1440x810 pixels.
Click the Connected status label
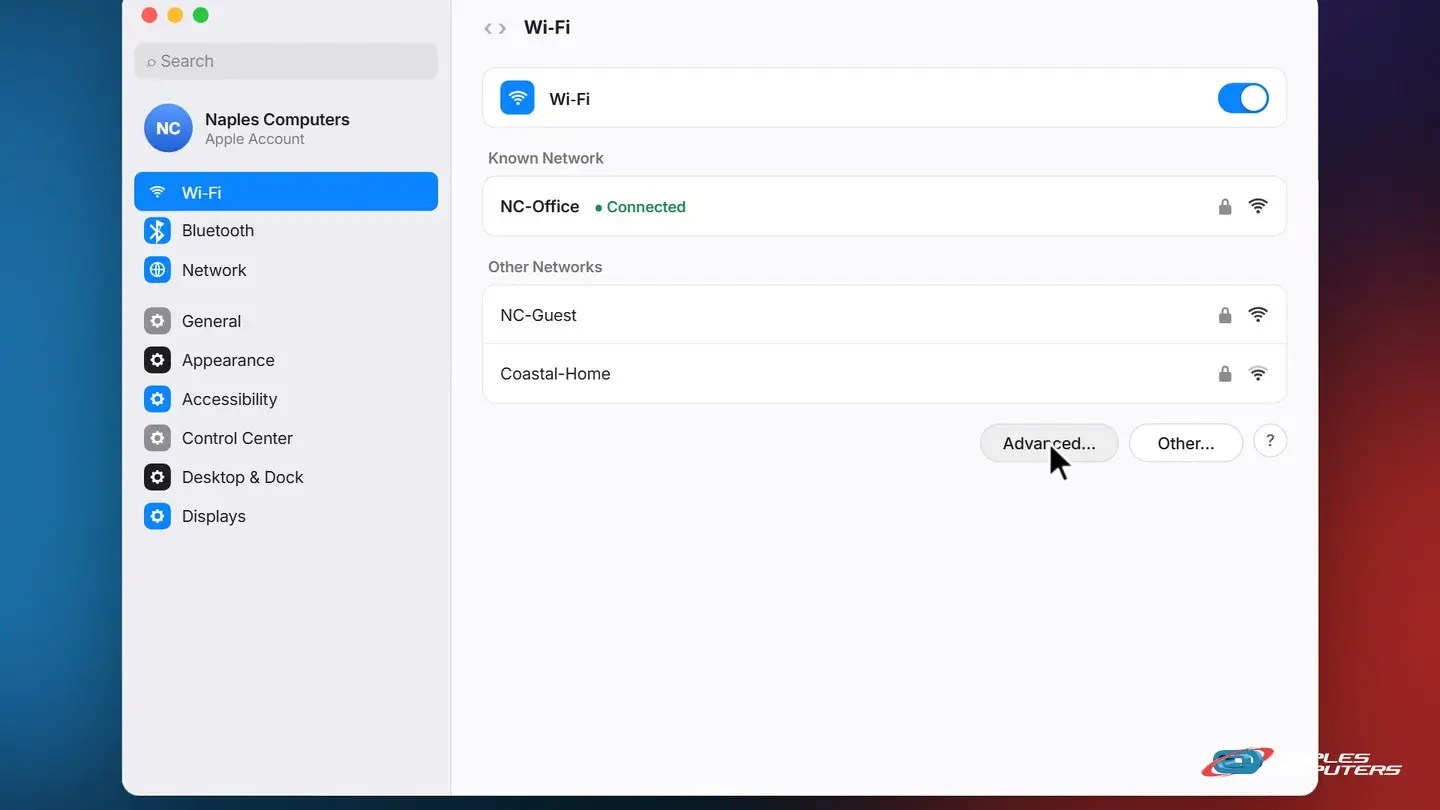[640, 207]
